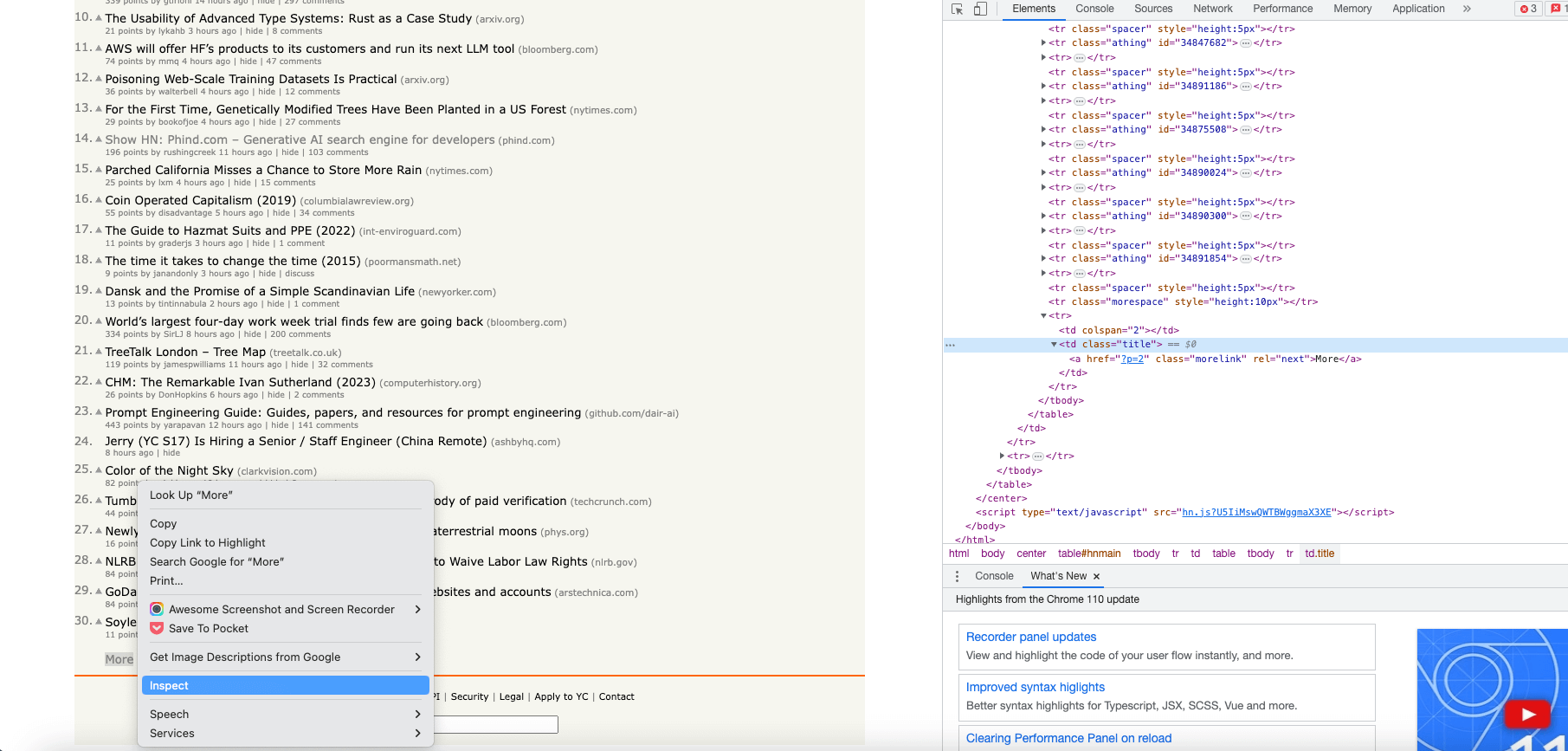The width and height of the screenshot is (1568, 751).
Task: Play the YouTube video thumbnail
Action: [1528, 715]
